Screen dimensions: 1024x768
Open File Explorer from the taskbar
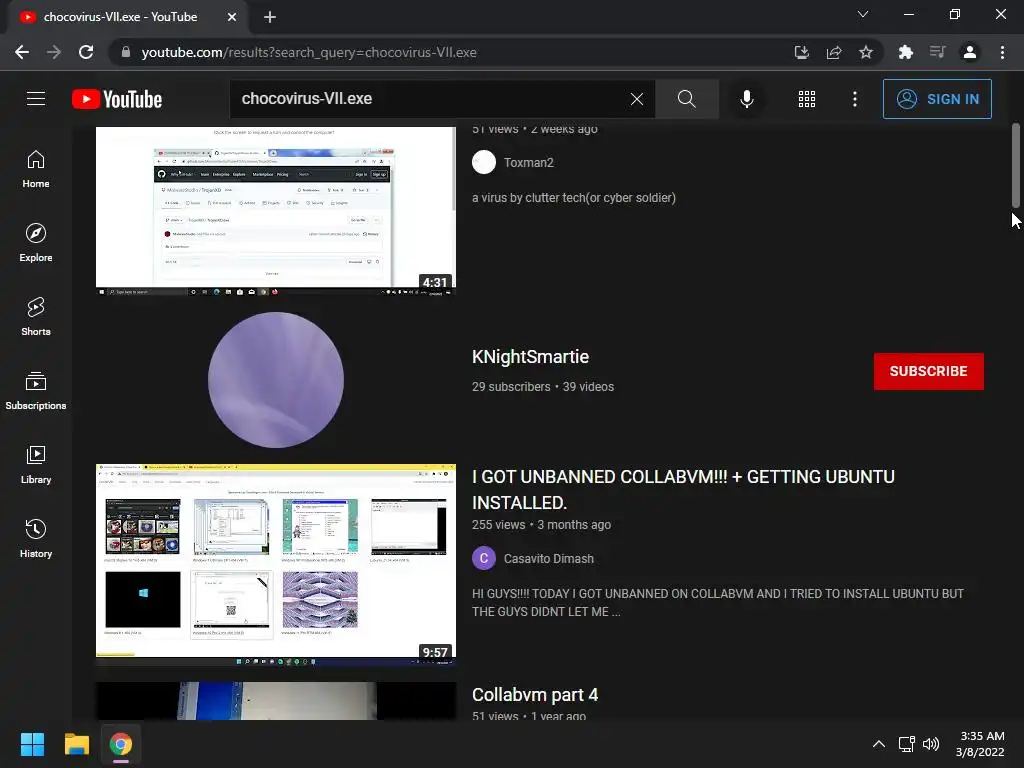click(x=76, y=744)
